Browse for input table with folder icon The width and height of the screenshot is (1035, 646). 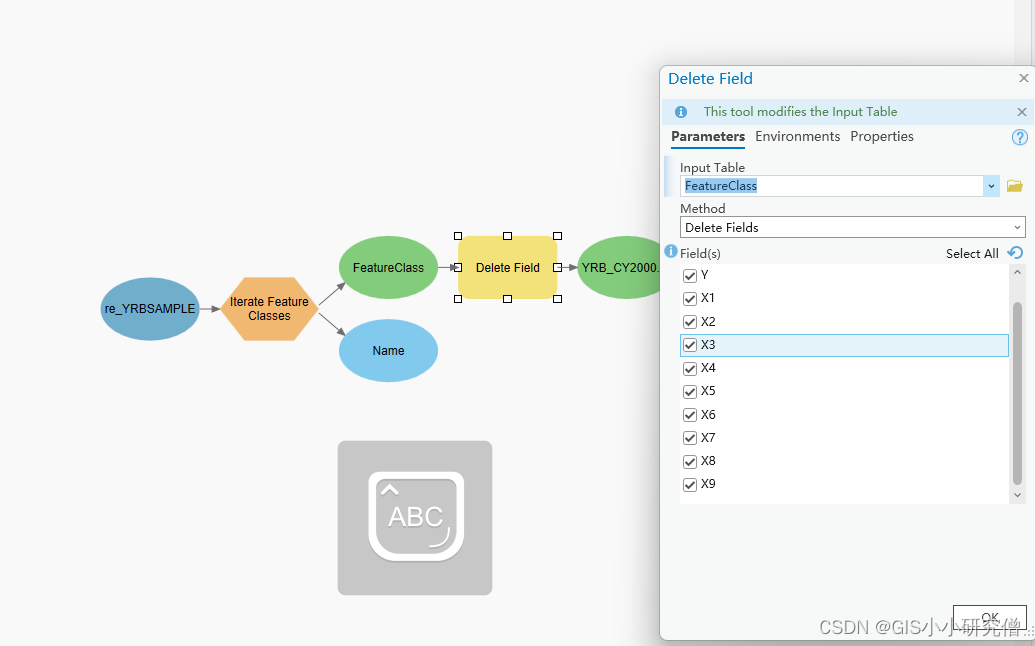[x=1015, y=186]
